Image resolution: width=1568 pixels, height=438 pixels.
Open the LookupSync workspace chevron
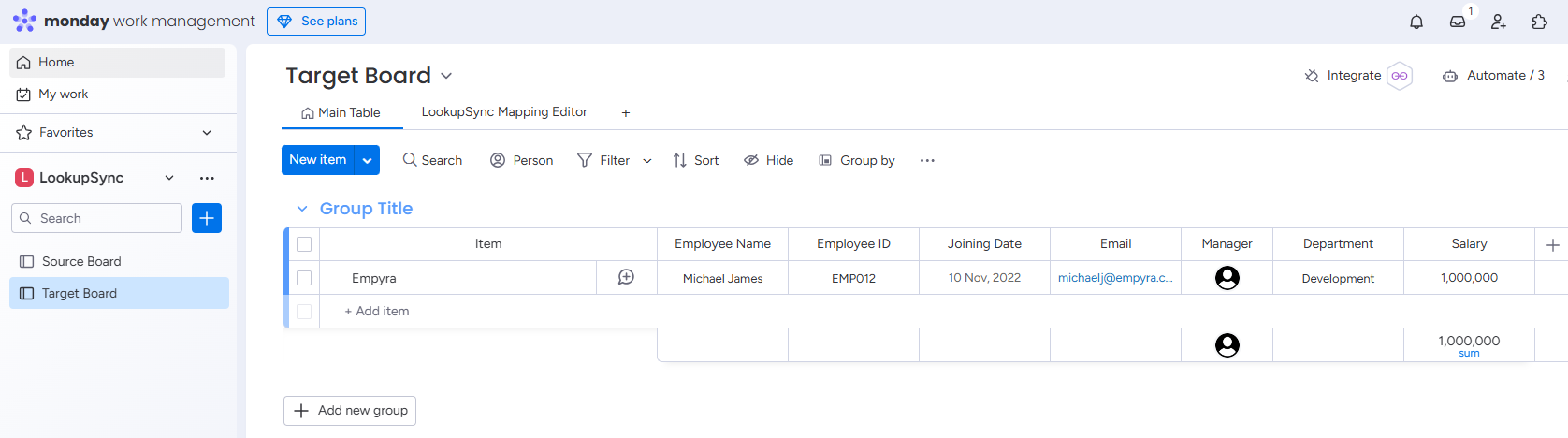169,178
